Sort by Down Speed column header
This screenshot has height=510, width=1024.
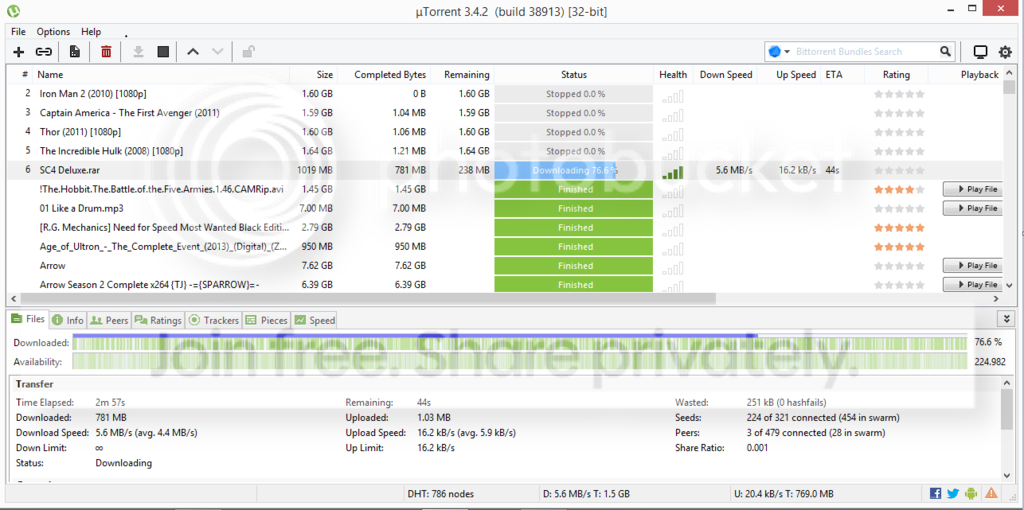pyautogui.click(x=725, y=74)
